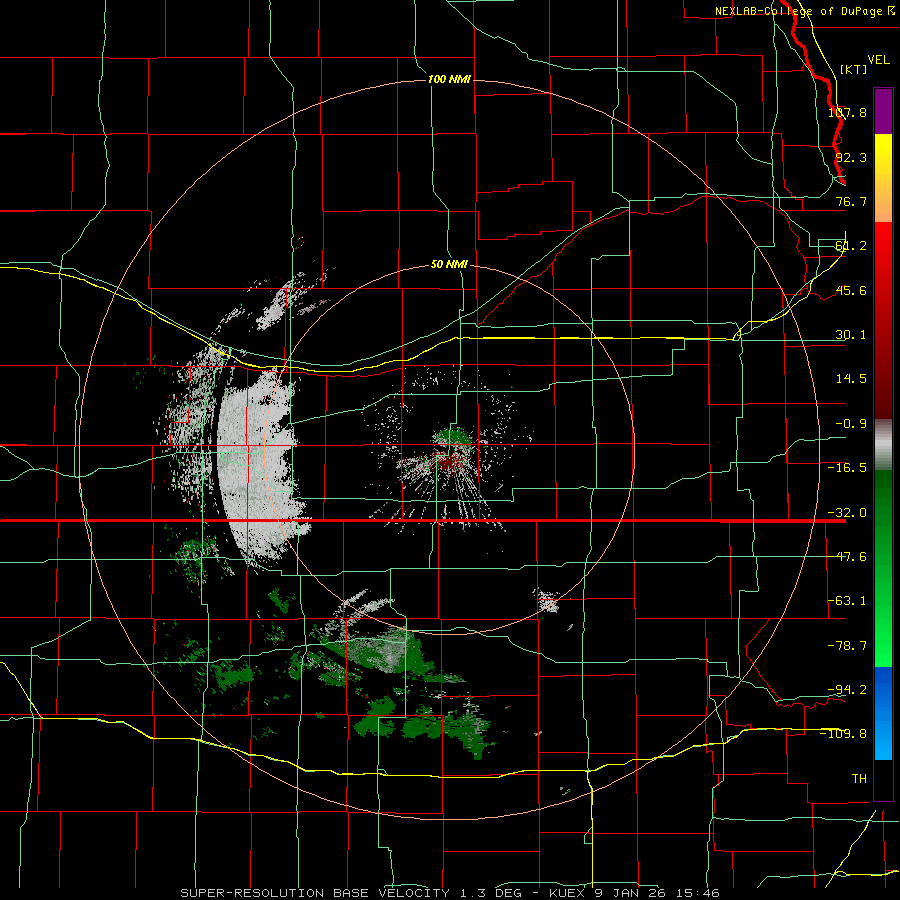Select the 45.6 velocity scale value
This screenshot has height=900, width=900.
point(851,290)
